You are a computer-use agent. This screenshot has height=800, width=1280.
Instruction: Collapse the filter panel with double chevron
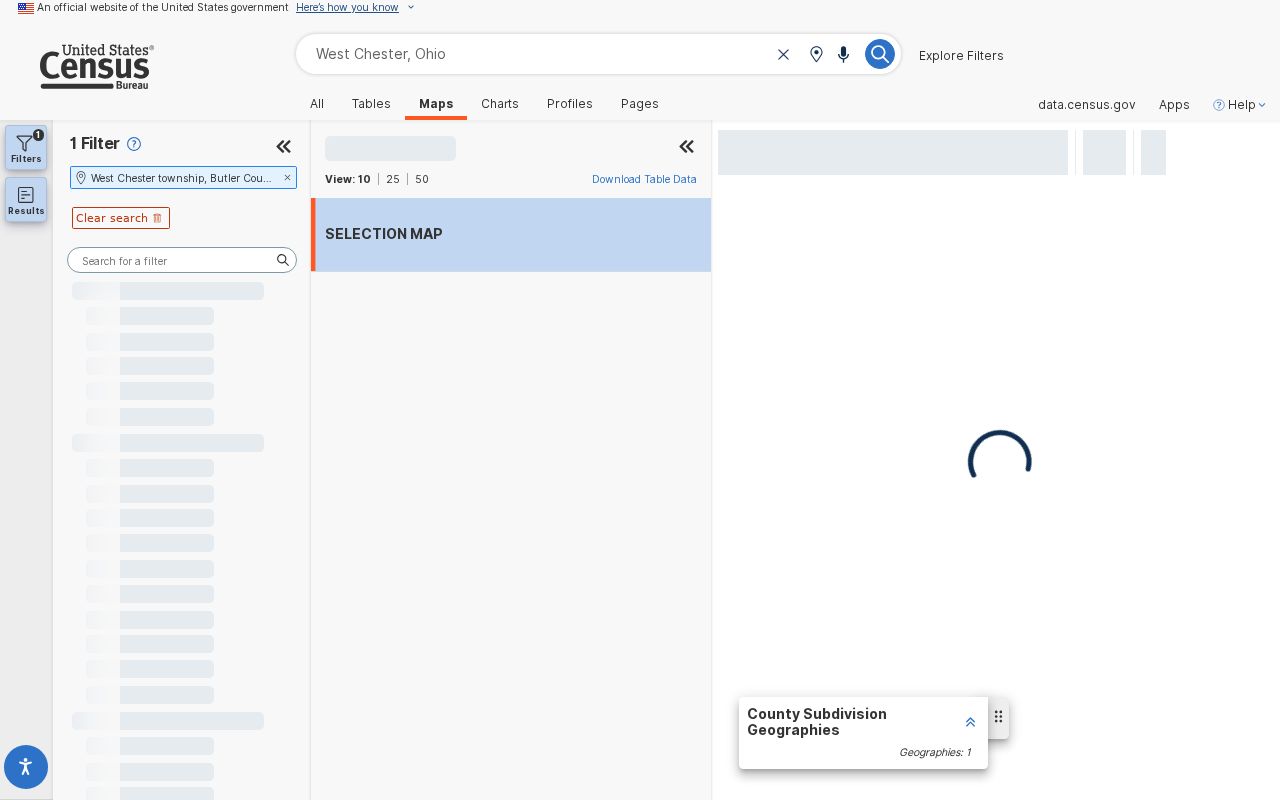click(284, 146)
